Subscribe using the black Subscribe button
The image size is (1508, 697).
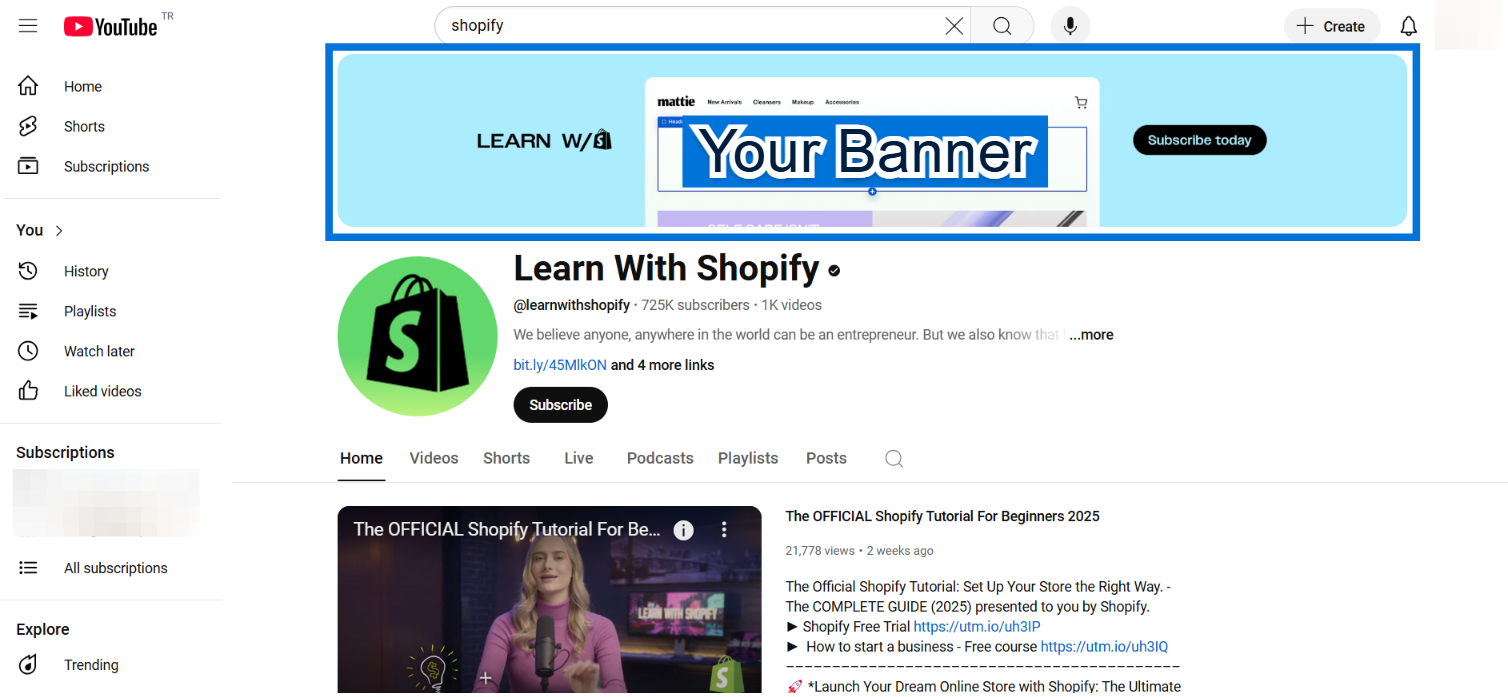pyautogui.click(x=560, y=405)
